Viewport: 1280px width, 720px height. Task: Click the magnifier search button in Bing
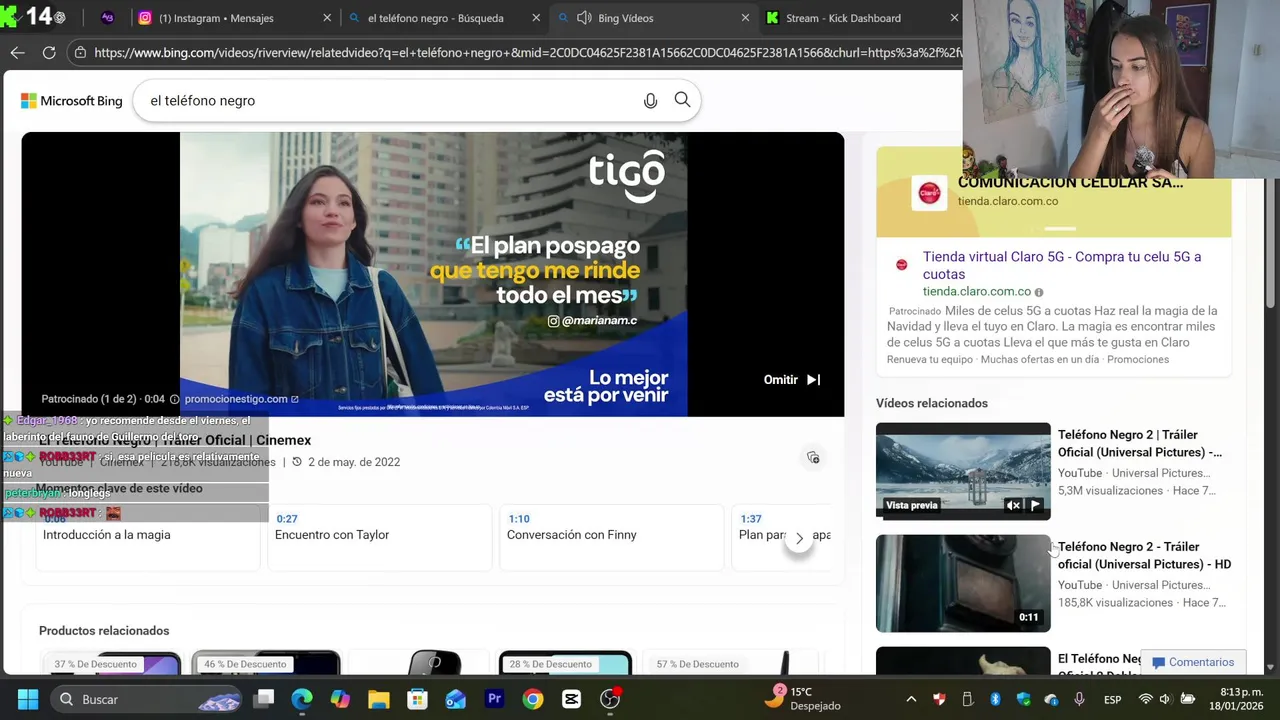pos(682,100)
